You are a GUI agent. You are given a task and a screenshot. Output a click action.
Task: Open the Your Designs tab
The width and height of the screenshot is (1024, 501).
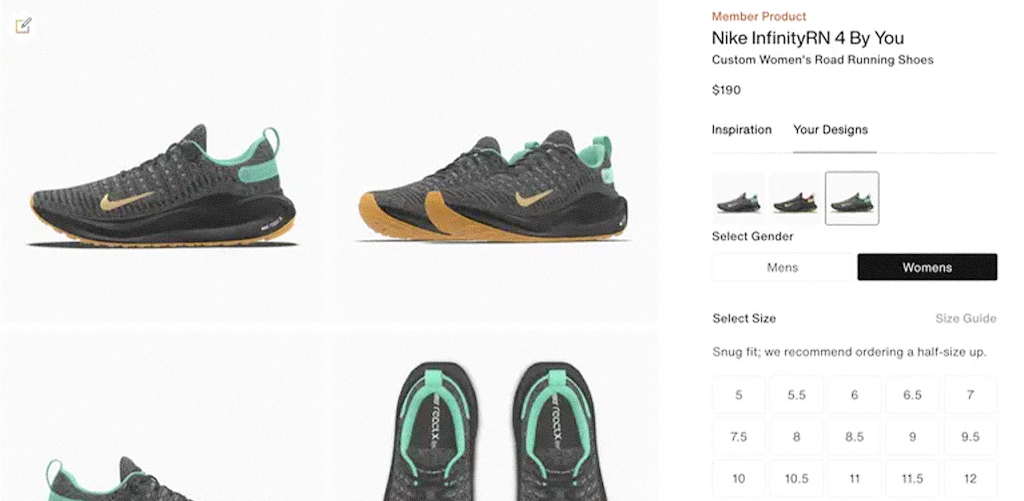(830, 130)
